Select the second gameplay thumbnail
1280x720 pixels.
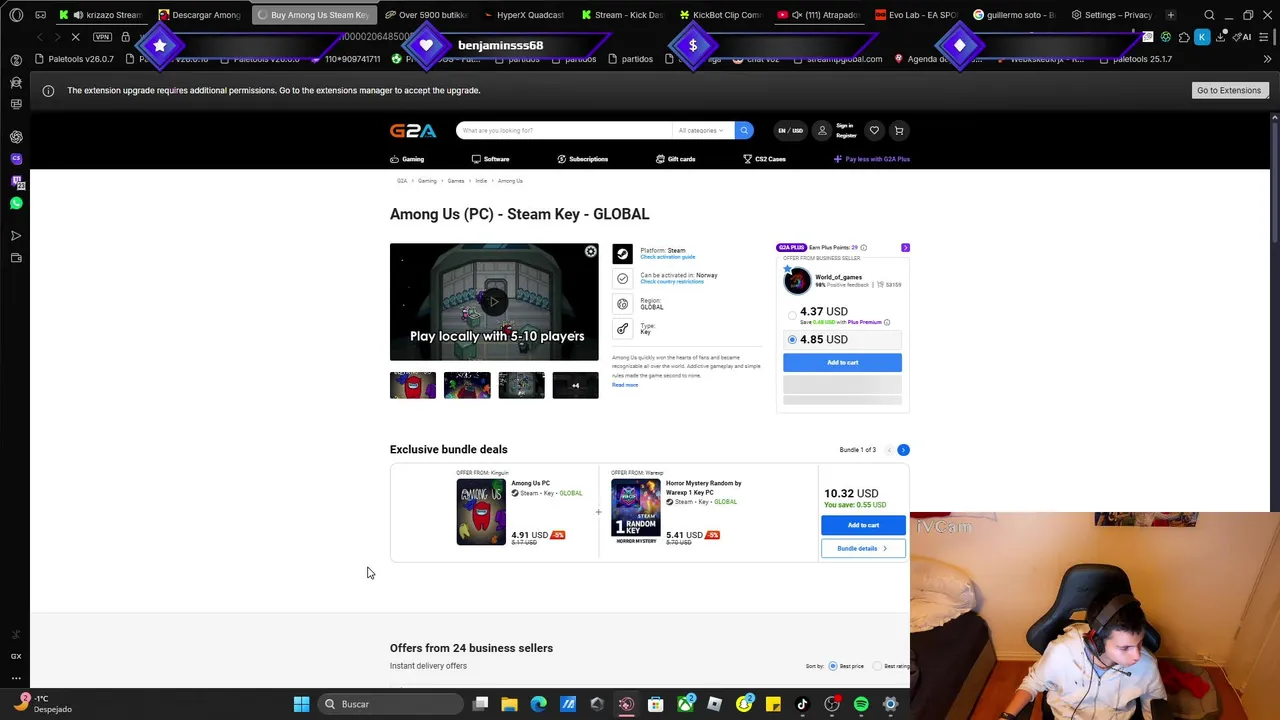click(467, 385)
